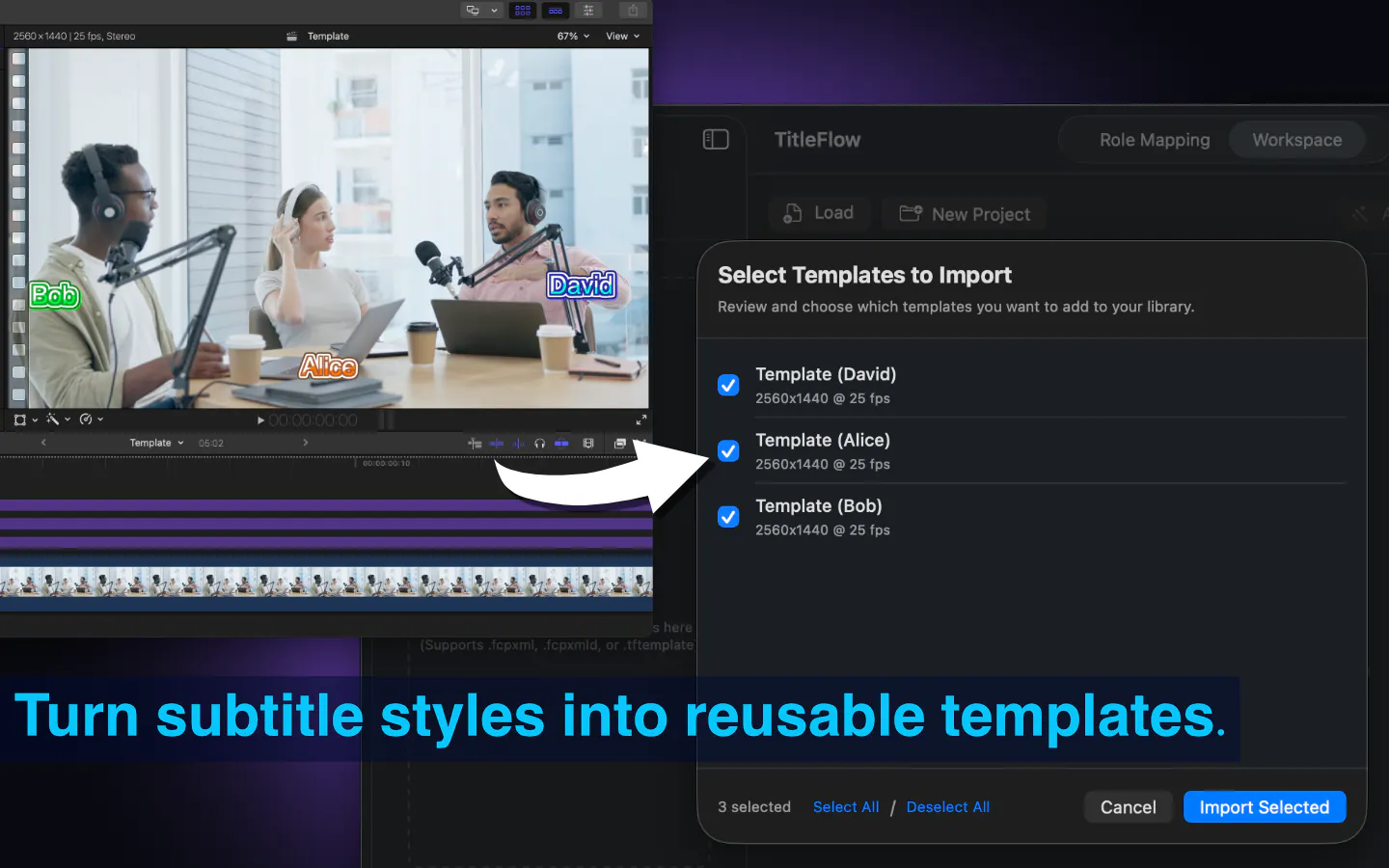Screen dimensions: 1389x868
Task: Click the retime speedometer icon
Action: coord(86,420)
